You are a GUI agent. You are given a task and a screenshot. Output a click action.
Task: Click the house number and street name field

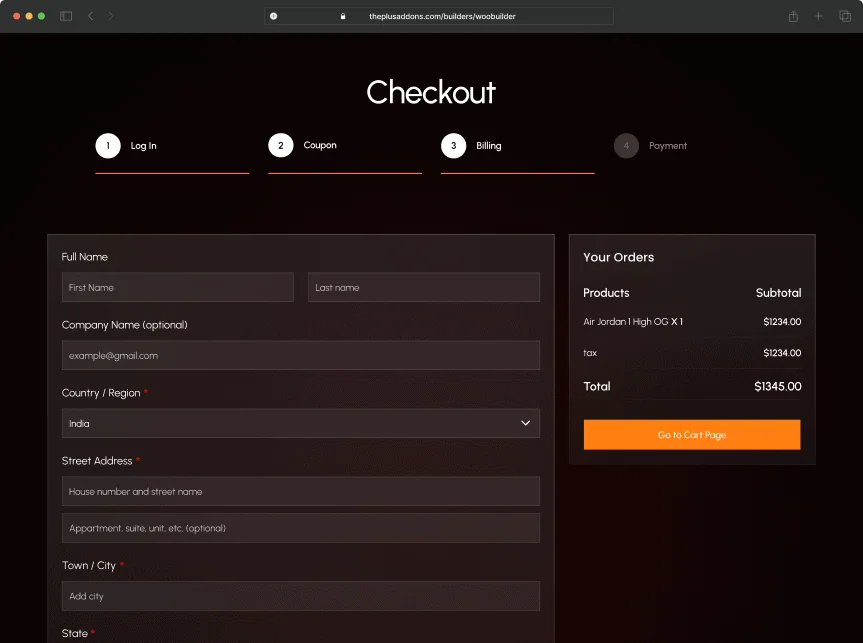(x=300, y=491)
